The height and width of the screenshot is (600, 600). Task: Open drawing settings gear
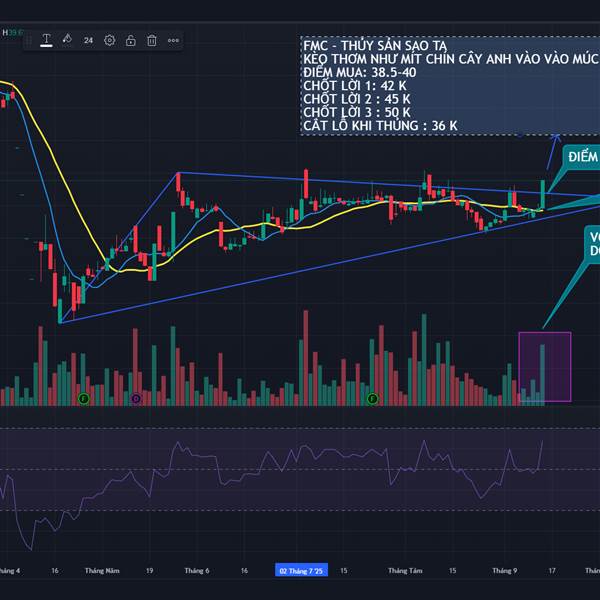pos(109,40)
